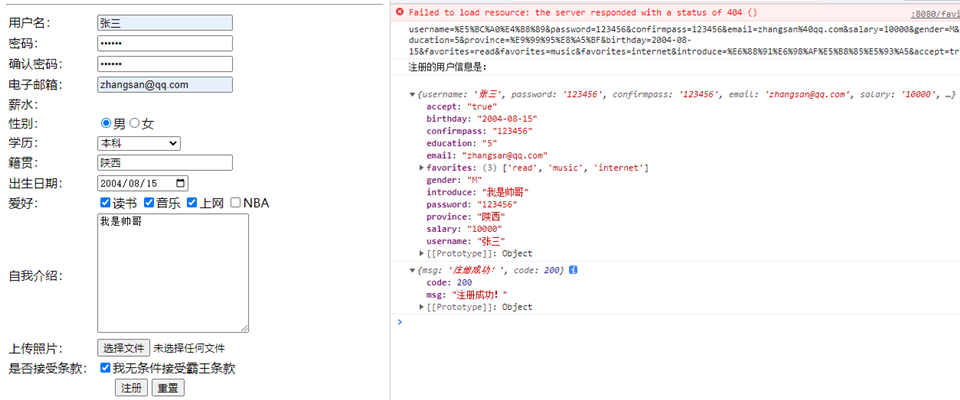Click the 电子邮箱 email input field

click(x=165, y=85)
